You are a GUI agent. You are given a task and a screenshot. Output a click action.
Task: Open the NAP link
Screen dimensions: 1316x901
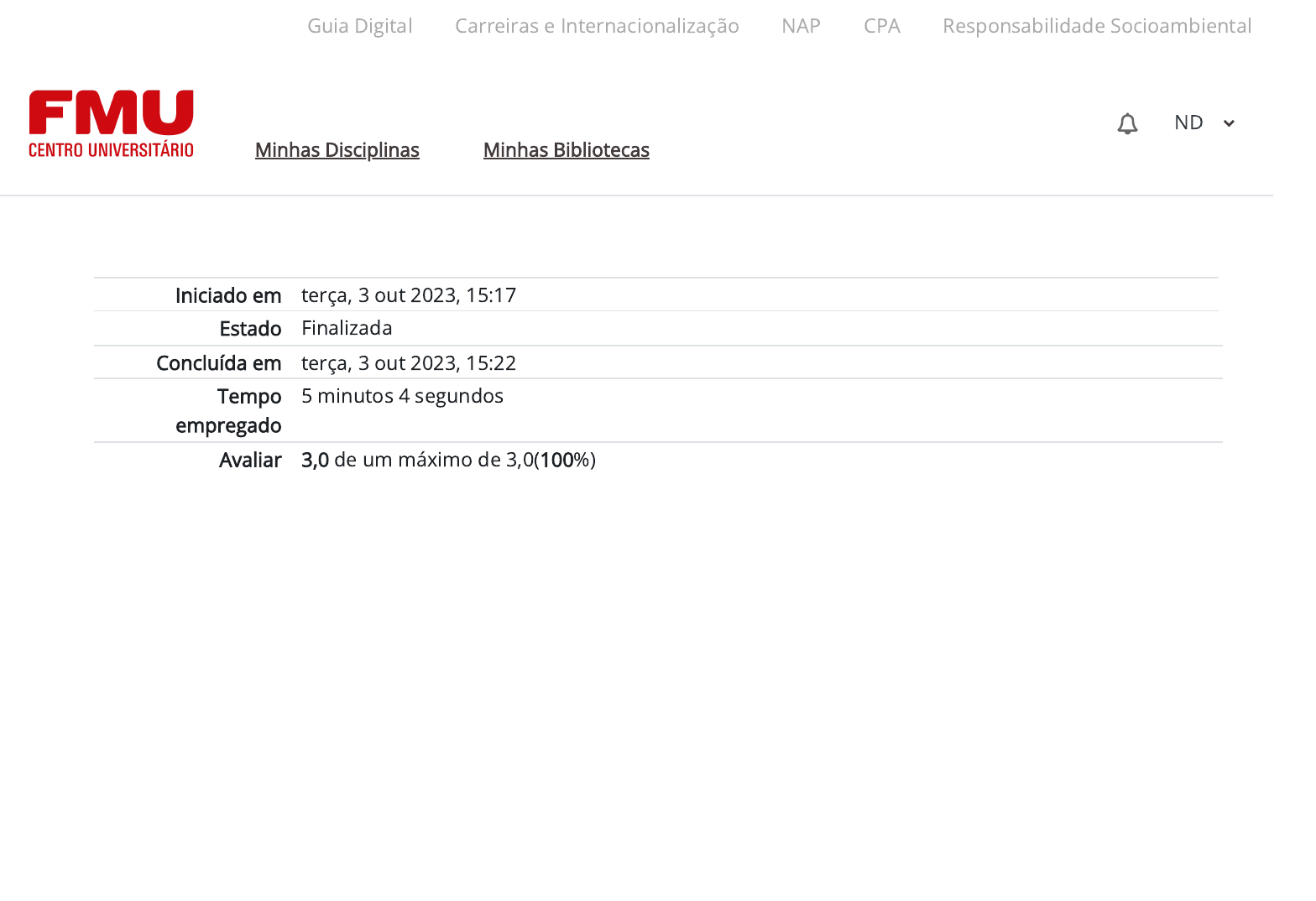click(801, 26)
